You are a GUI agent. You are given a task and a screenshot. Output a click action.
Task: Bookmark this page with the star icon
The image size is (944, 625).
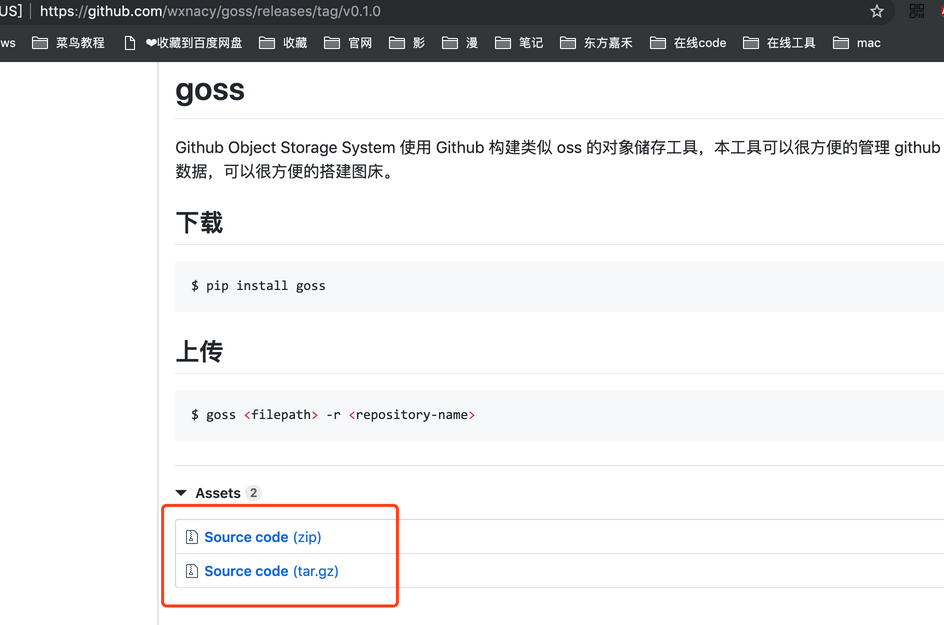tap(877, 11)
